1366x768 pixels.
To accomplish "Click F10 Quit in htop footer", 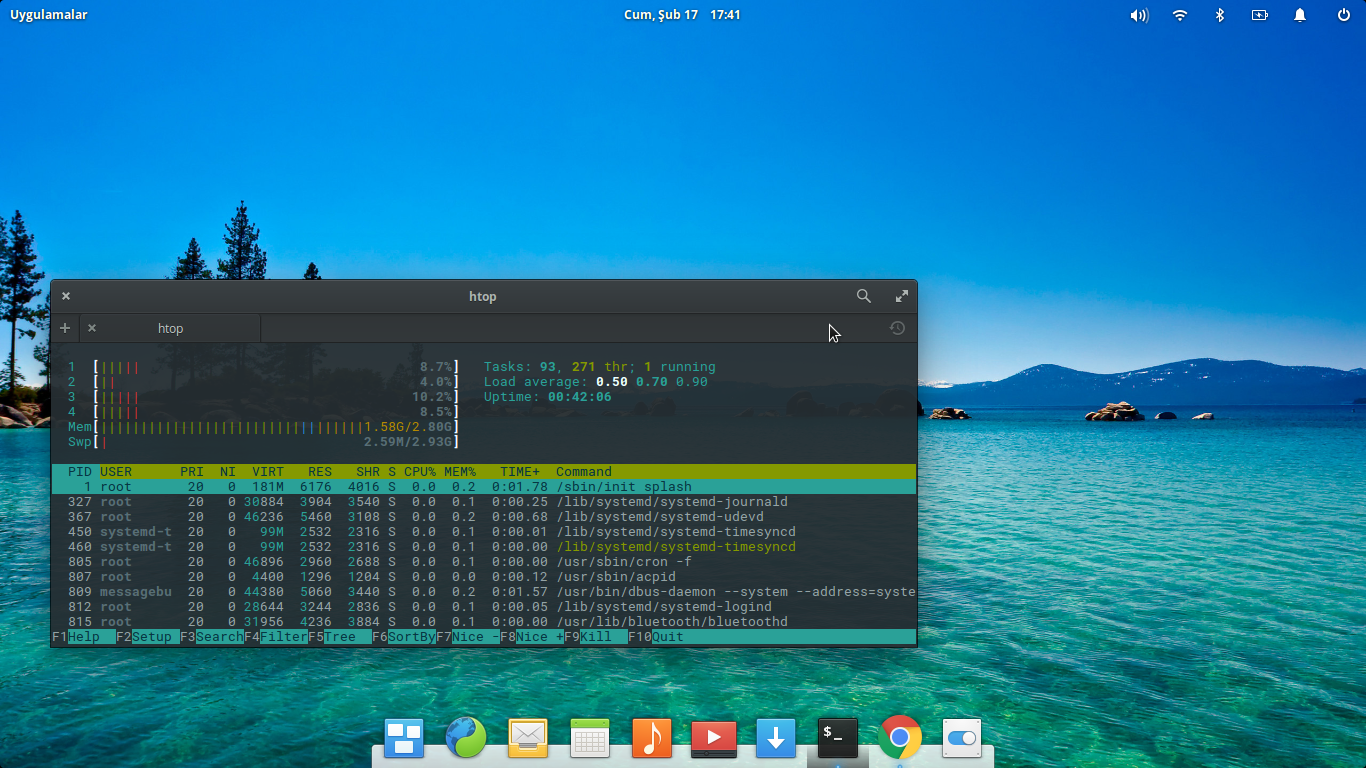I will [656, 637].
